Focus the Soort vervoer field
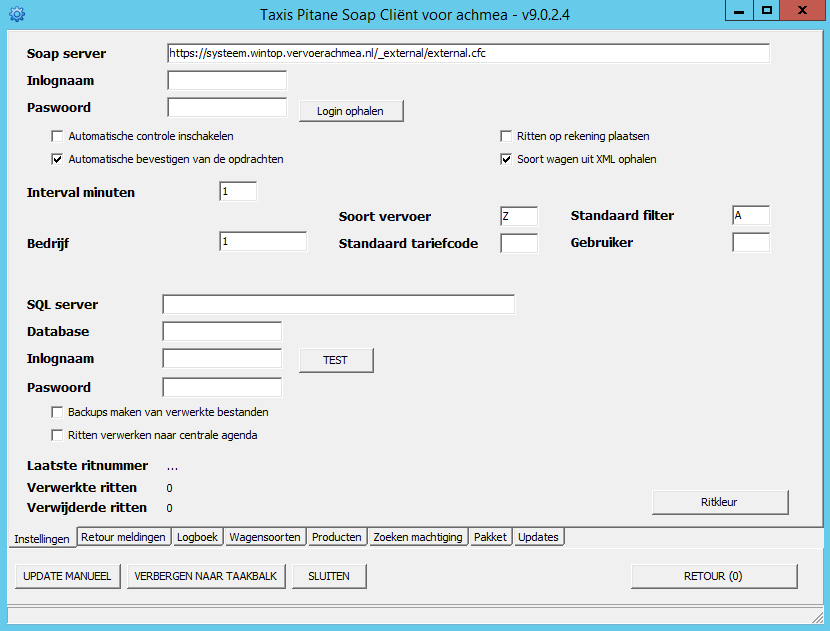The width and height of the screenshot is (830, 631). pos(519,216)
